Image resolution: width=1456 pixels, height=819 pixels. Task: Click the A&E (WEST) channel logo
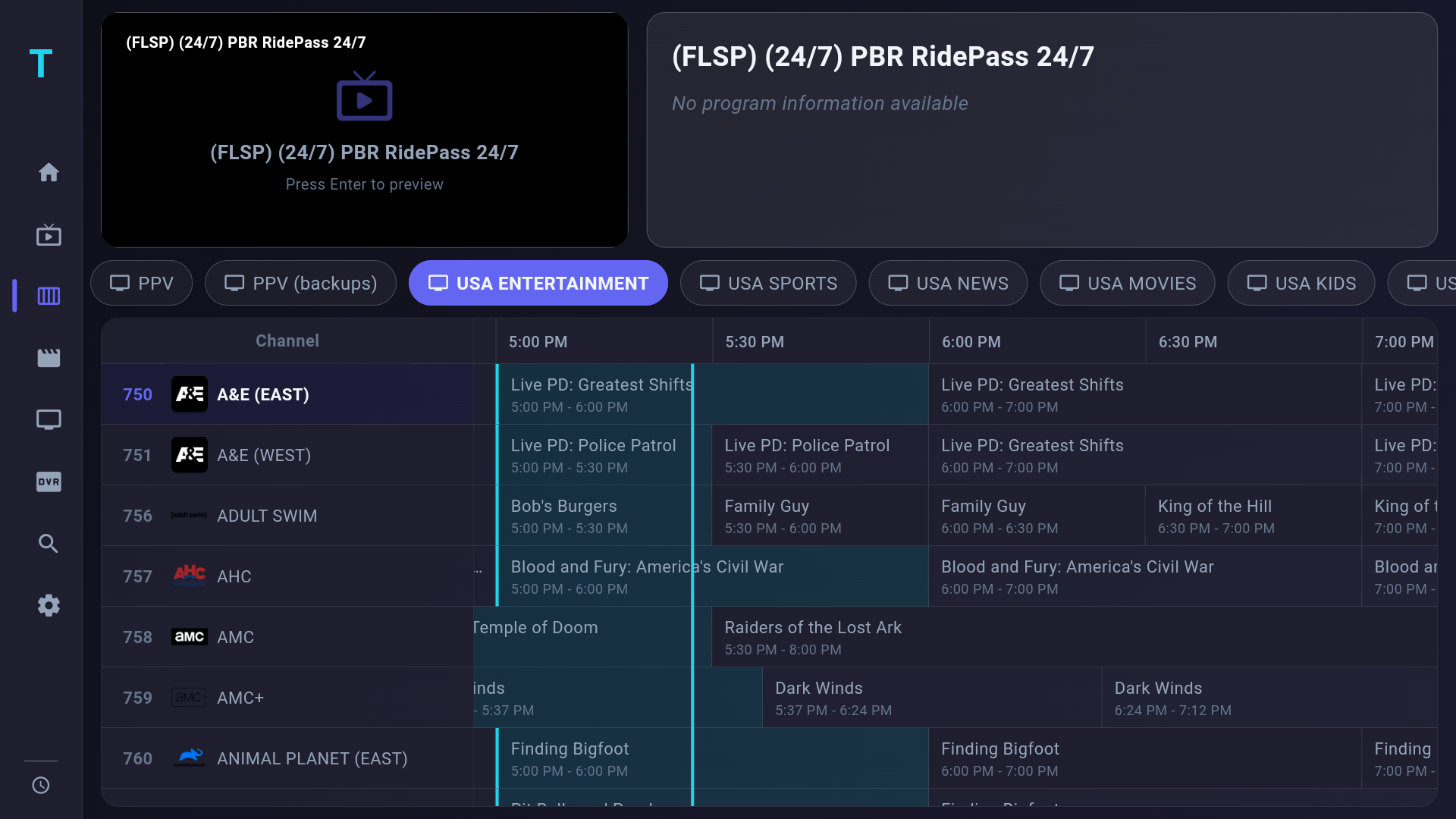[190, 455]
